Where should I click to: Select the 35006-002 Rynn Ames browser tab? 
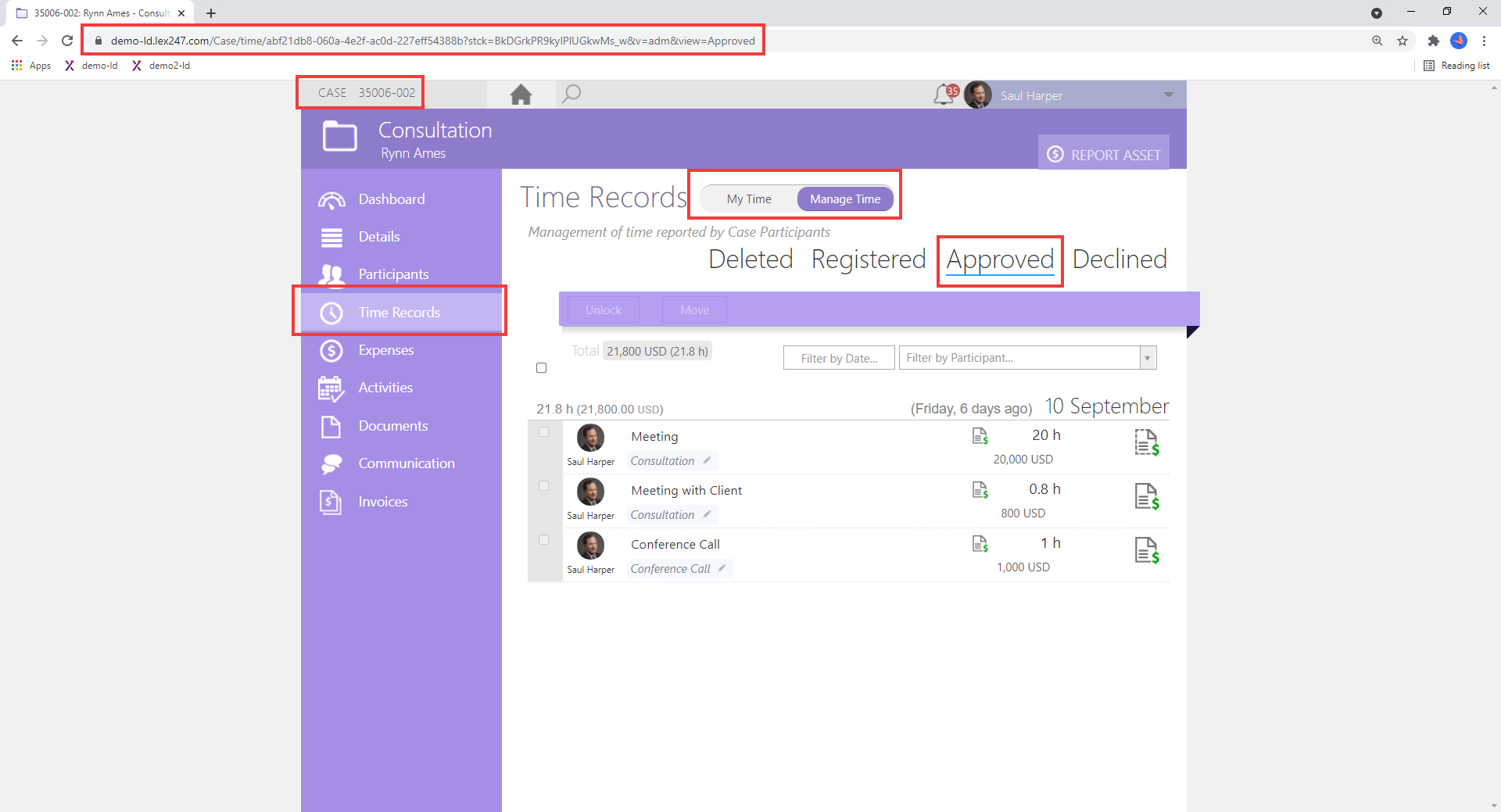coord(102,13)
